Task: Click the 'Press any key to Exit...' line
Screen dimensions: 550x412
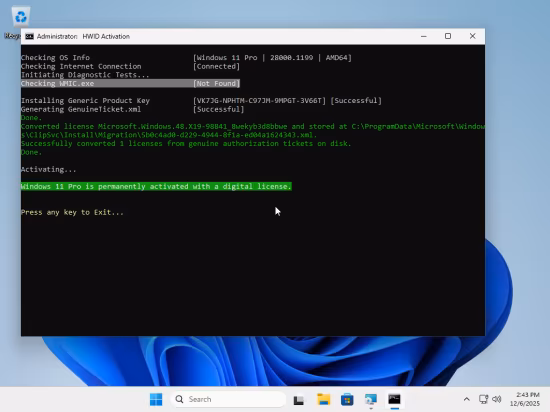Action: click(72, 212)
